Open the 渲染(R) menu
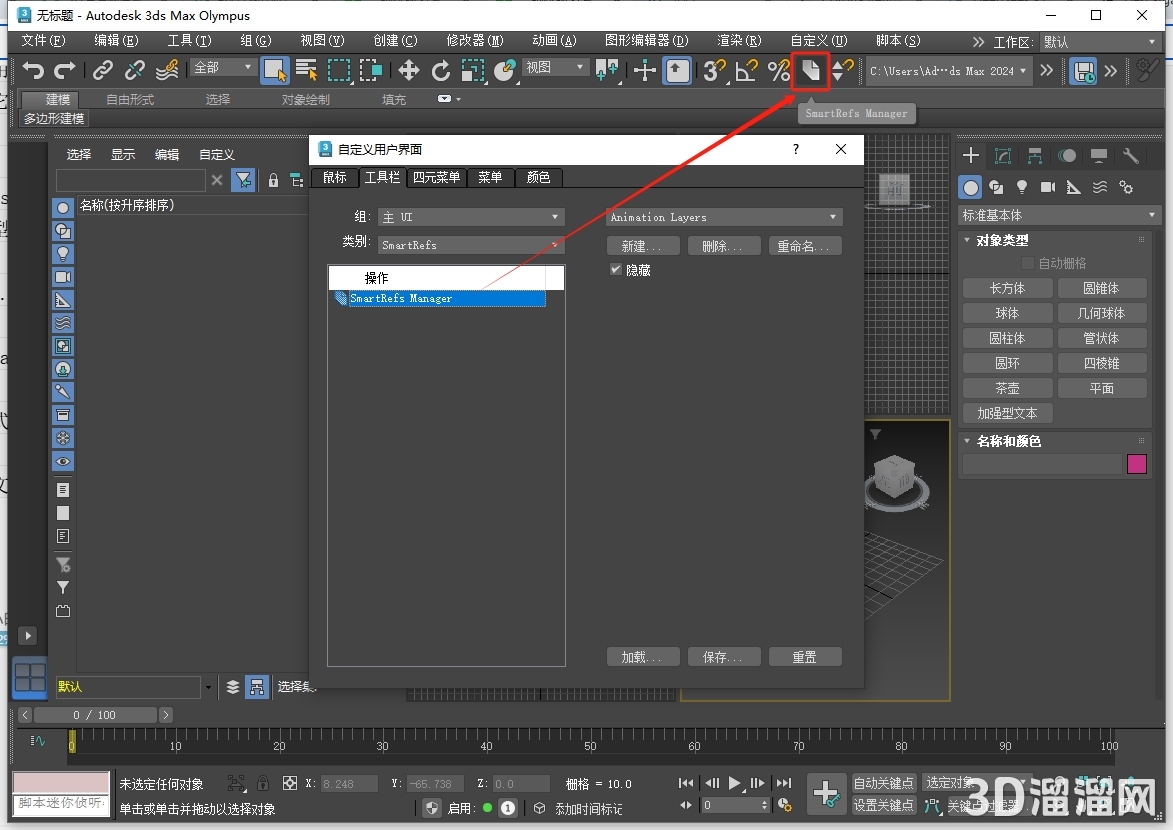 point(739,40)
